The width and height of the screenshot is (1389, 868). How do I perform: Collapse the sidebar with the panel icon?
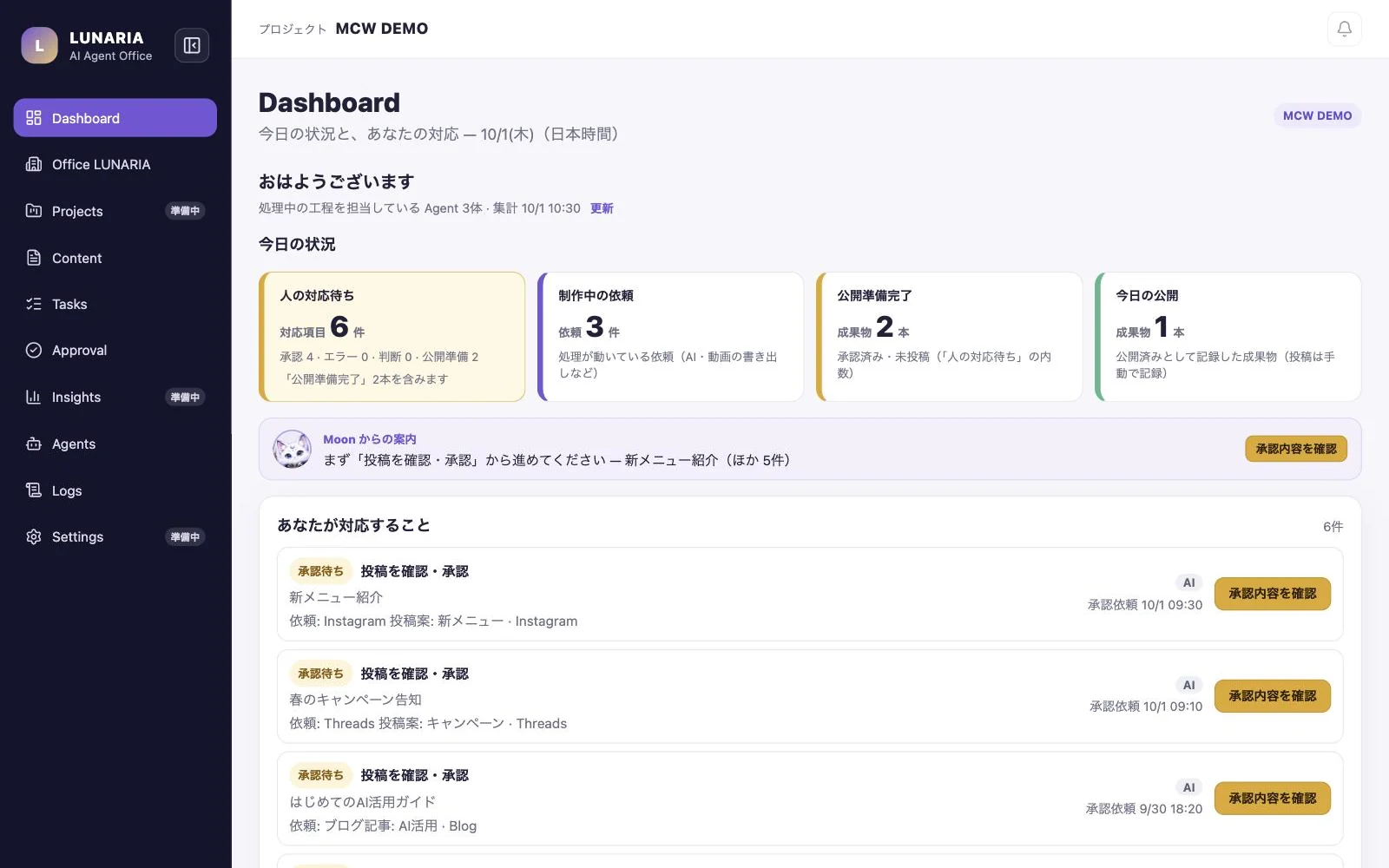click(x=192, y=45)
